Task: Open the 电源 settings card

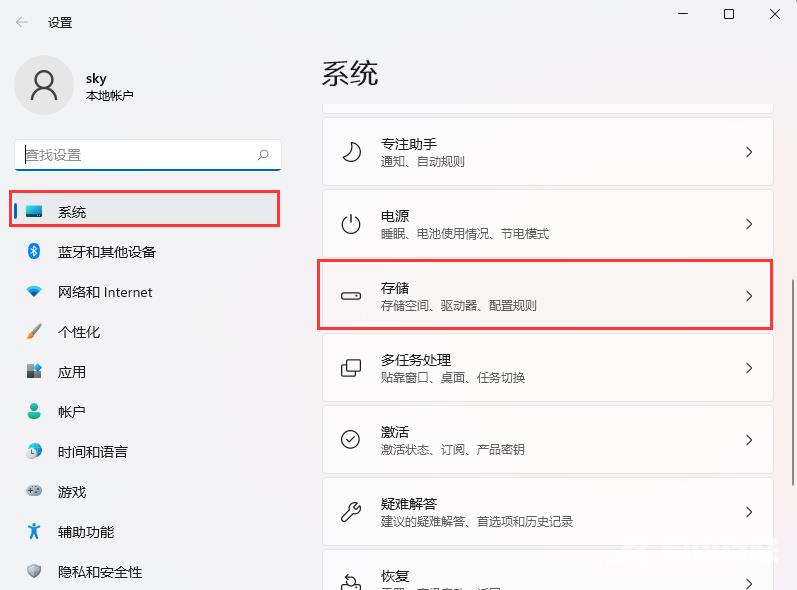Action: point(547,224)
